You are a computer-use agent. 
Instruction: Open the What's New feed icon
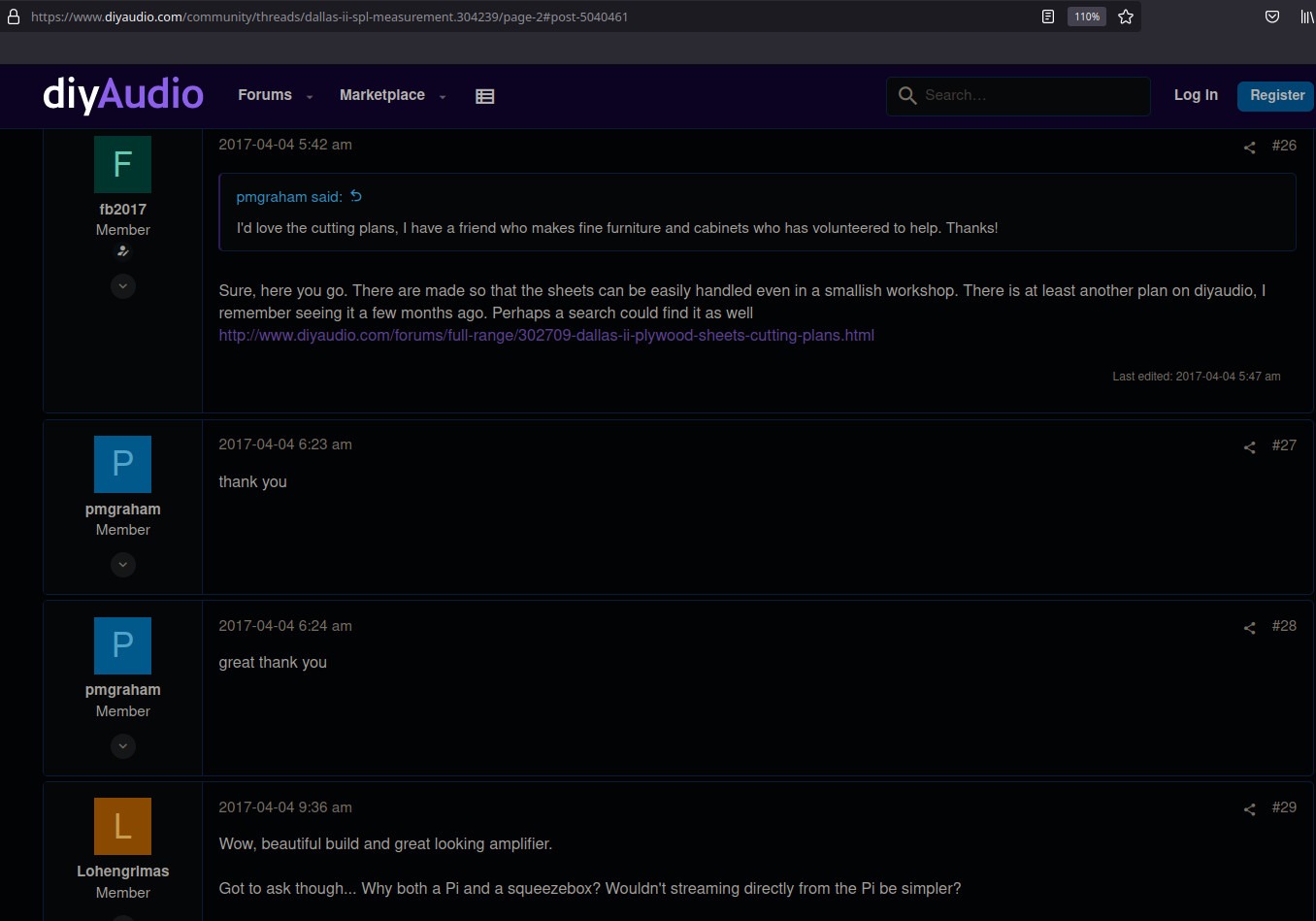click(x=485, y=96)
